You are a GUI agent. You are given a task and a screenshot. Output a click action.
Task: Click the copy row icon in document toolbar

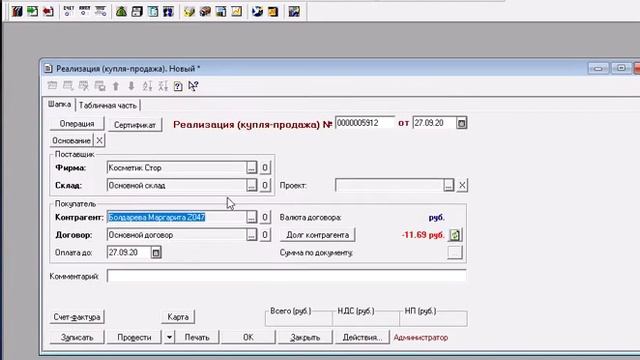(x=100, y=86)
